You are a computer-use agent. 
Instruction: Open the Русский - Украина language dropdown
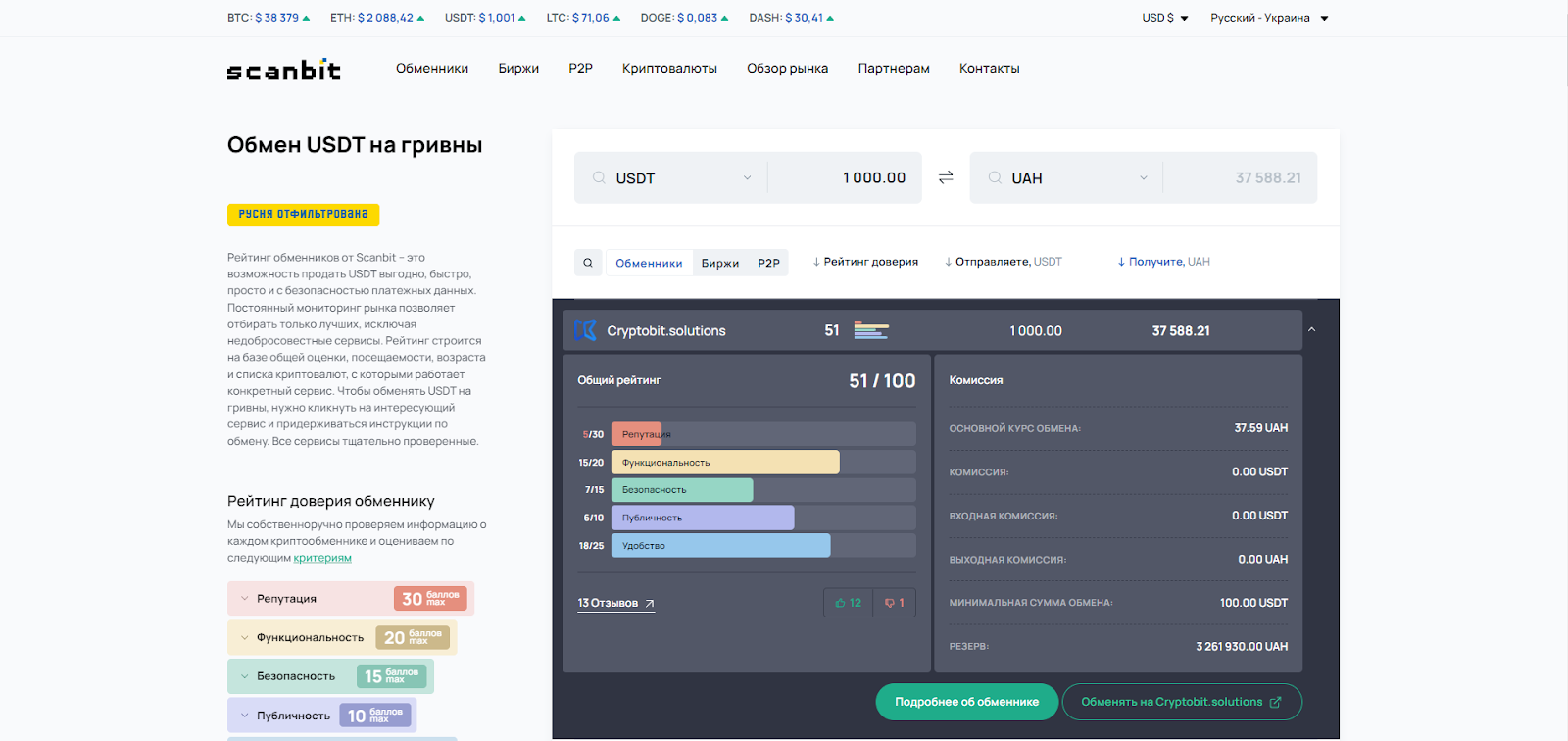pos(1269,18)
